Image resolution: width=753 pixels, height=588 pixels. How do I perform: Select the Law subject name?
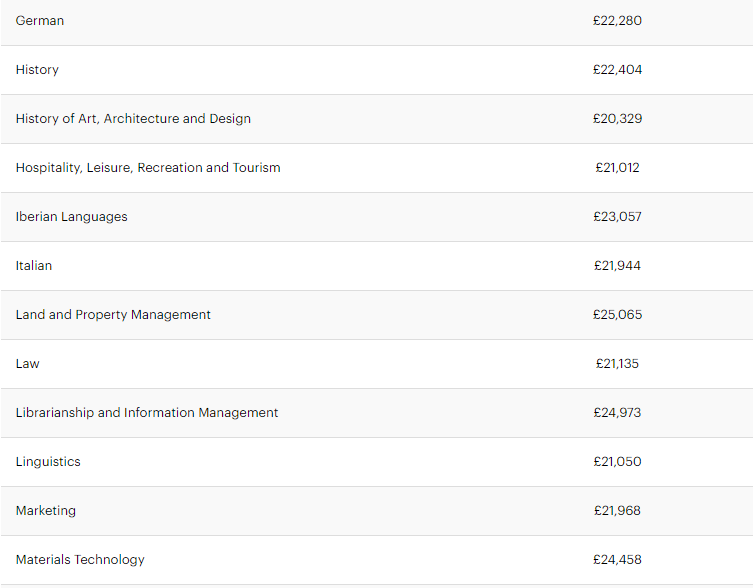pos(28,364)
